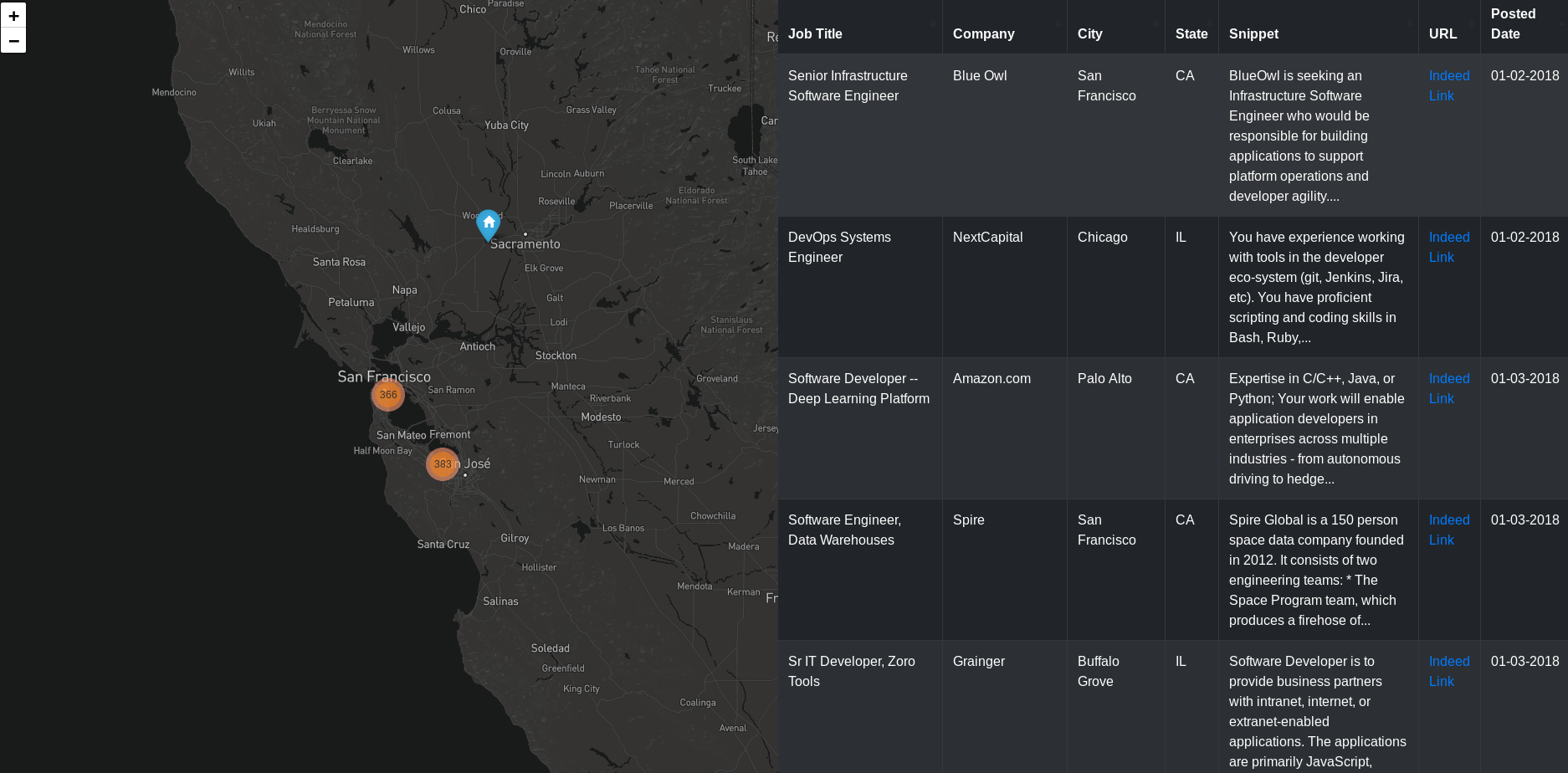Sort table by Snippet column
The width and height of the screenshot is (1568, 773).
pos(1319,27)
